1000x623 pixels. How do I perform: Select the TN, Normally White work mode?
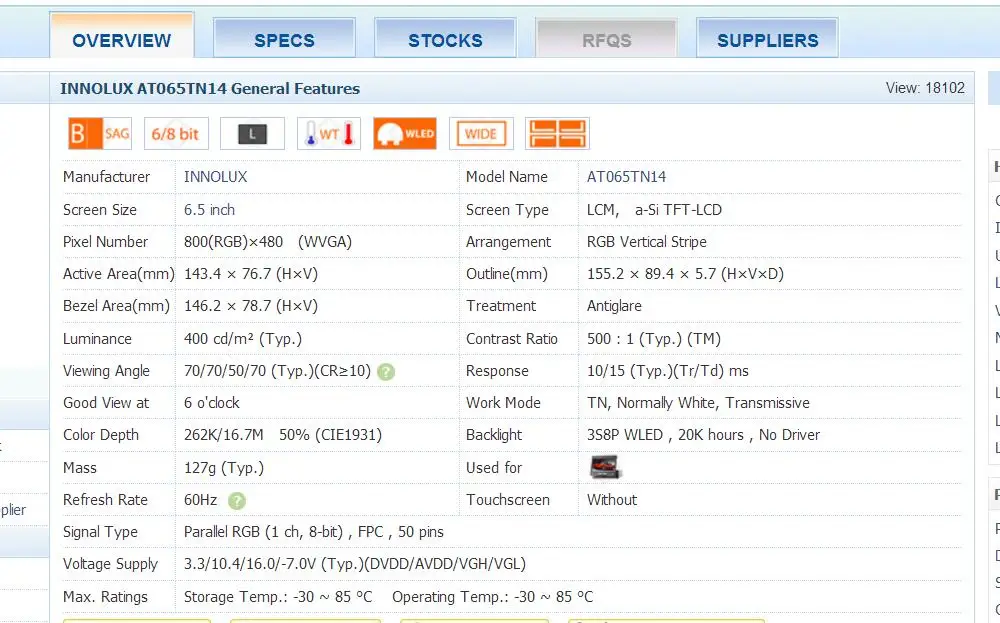tap(698, 402)
